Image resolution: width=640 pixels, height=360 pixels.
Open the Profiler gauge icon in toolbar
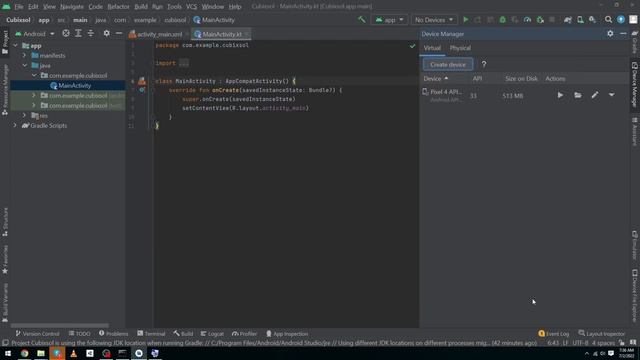(x=527, y=20)
